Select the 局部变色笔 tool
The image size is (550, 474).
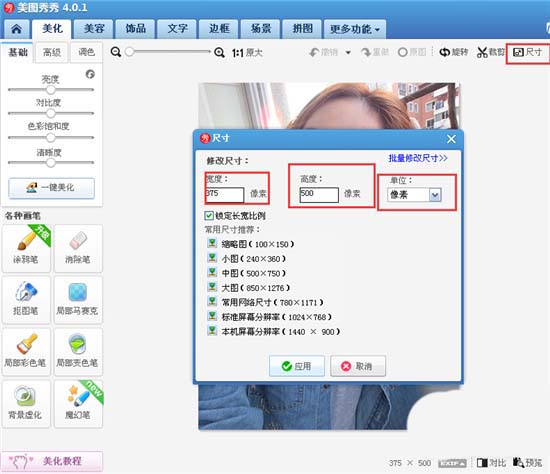point(78,352)
